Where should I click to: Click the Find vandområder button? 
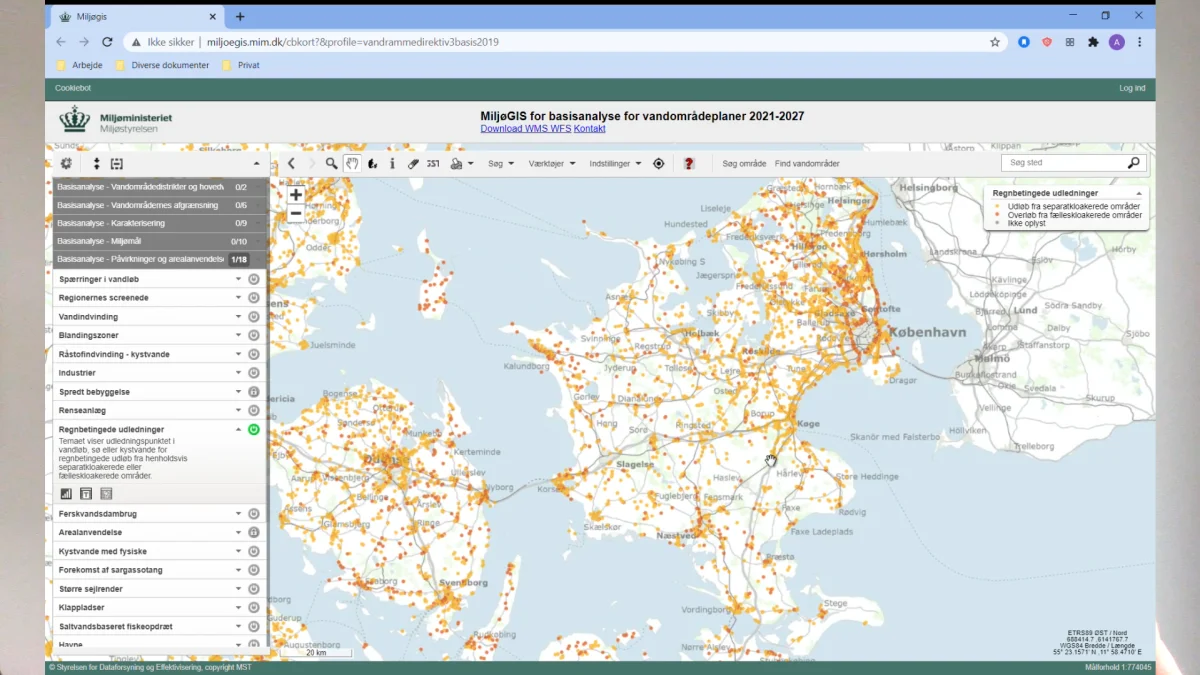tap(807, 163)
